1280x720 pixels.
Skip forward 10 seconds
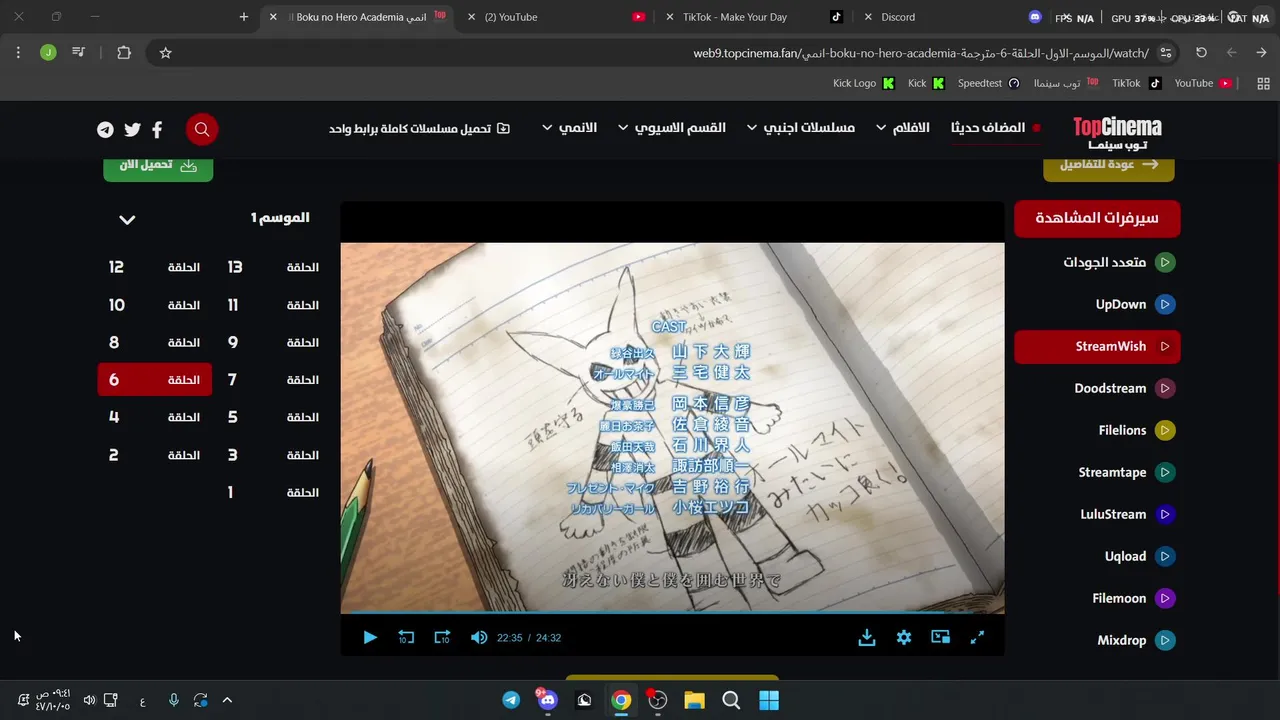tap(442, 637)
